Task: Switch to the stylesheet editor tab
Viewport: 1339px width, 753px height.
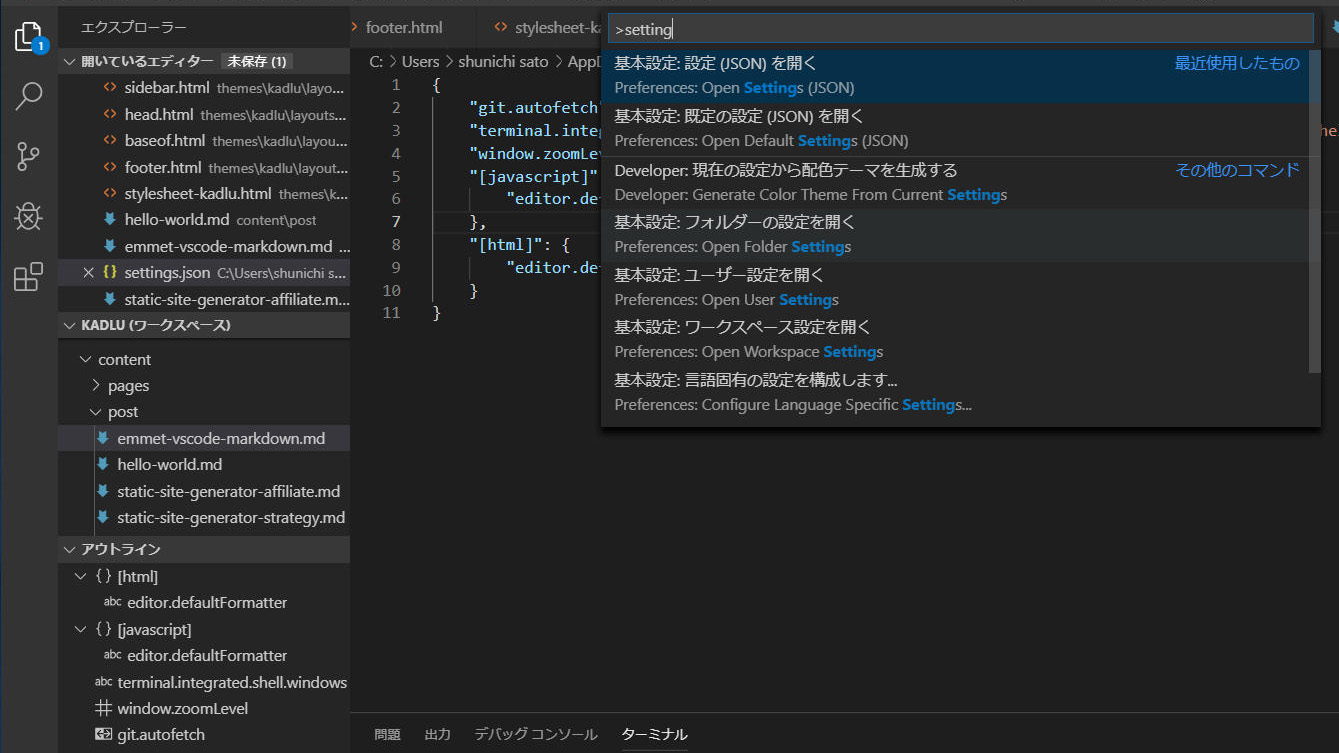Action: click(546, 27)
